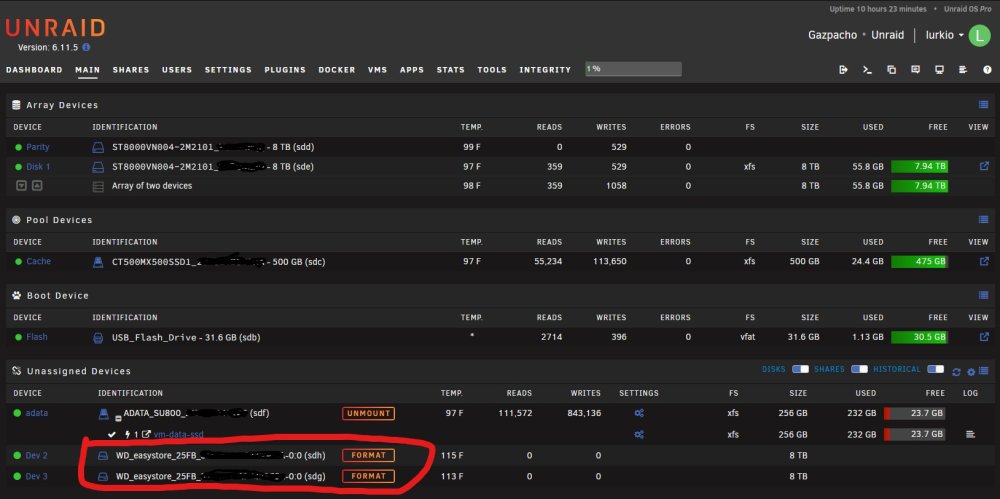Viewport: 1000px width, 499px height.
Task: Click the Cache SSD drive icon
Action: 98,262
